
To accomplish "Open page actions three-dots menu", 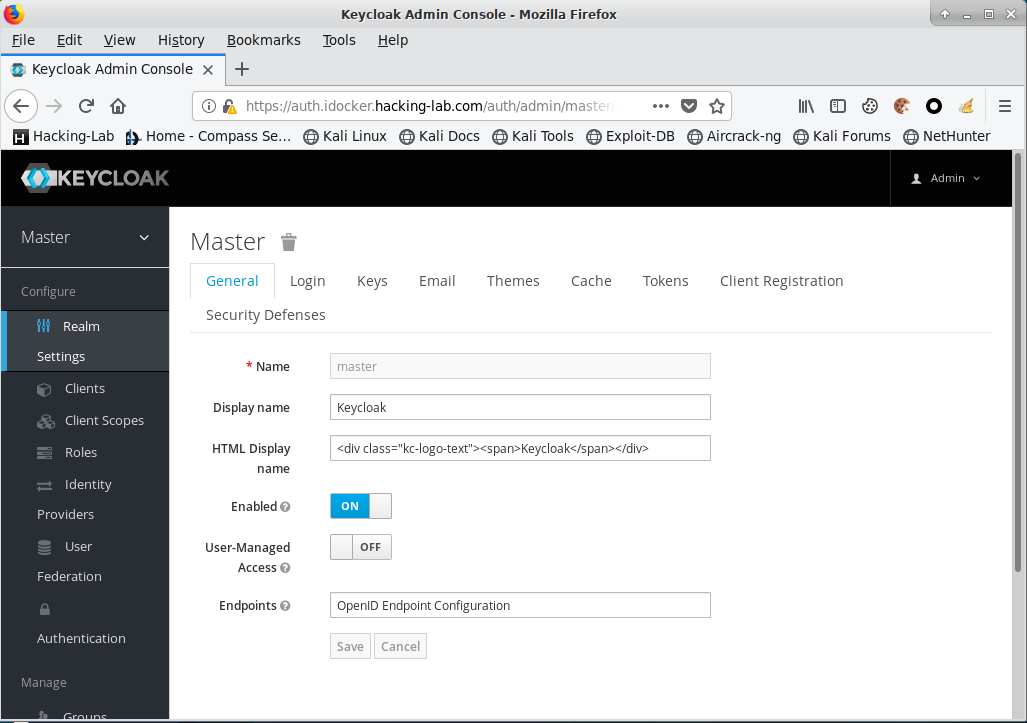I will click(x=661, y=106).
